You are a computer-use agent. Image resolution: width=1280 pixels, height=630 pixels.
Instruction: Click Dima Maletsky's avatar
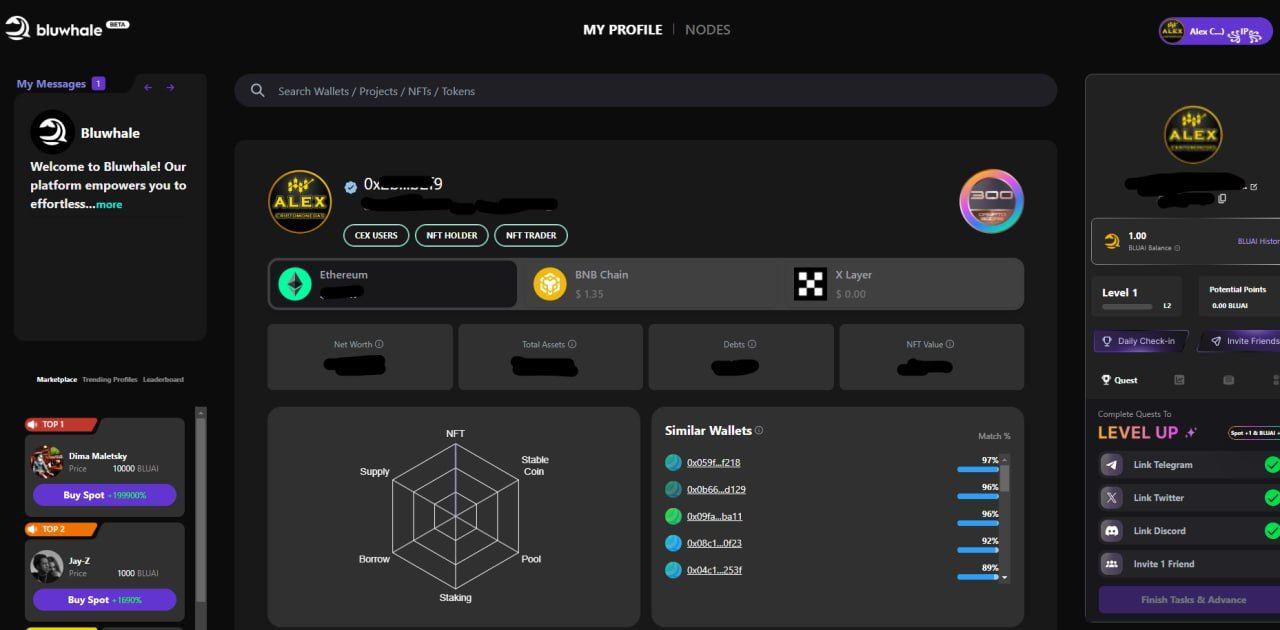pos(46,462)
